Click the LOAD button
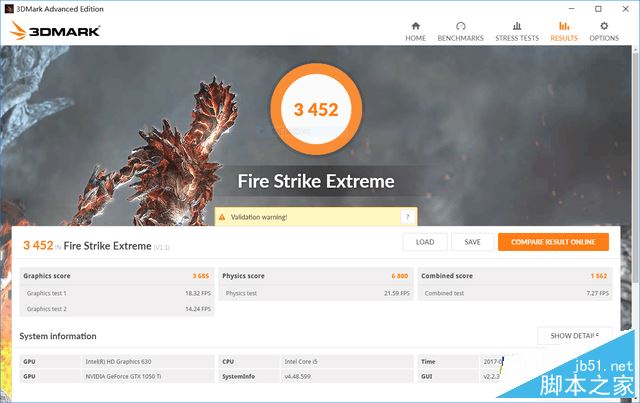The image size is (640, 403). click(x=425, y=242)
